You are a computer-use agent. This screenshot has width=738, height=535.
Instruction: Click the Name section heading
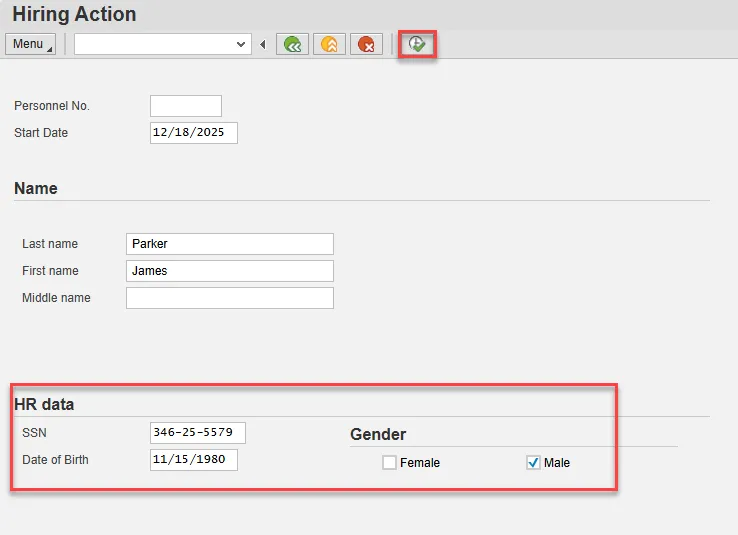[36, 188]
